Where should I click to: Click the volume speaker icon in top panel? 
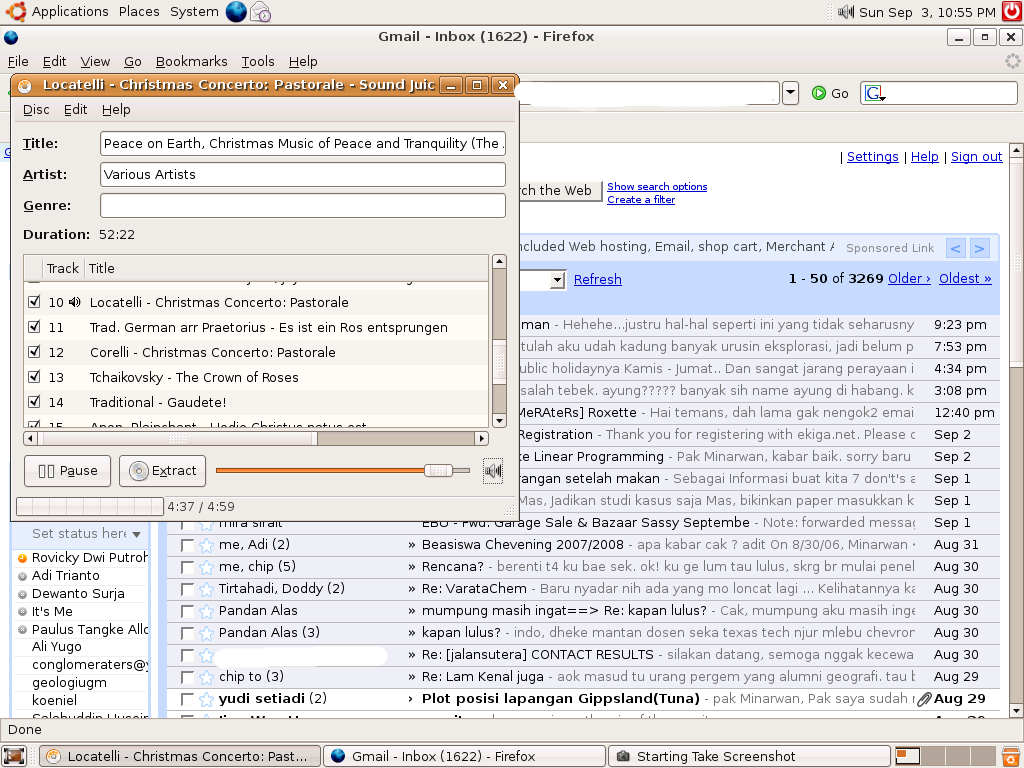[x=846, y=12]
